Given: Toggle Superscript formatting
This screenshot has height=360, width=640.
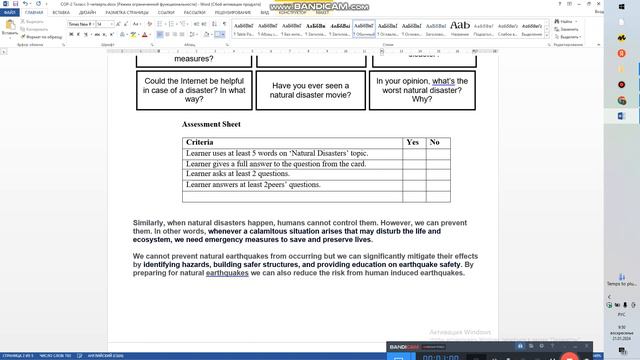Looking at the screenshot, I should pos(112,35).
